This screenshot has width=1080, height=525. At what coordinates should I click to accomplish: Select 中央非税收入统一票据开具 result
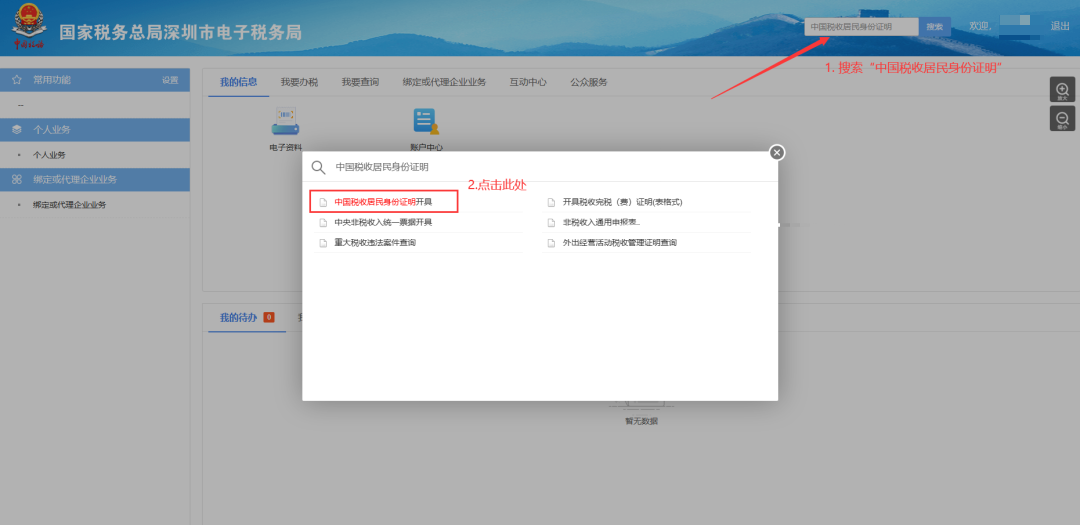(383, 222)
